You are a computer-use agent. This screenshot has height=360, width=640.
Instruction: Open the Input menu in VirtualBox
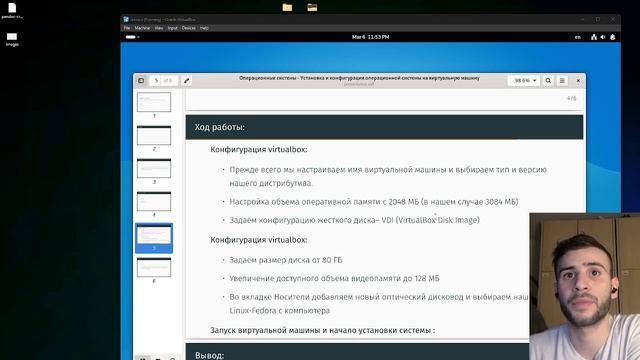[x=173, y=28]
